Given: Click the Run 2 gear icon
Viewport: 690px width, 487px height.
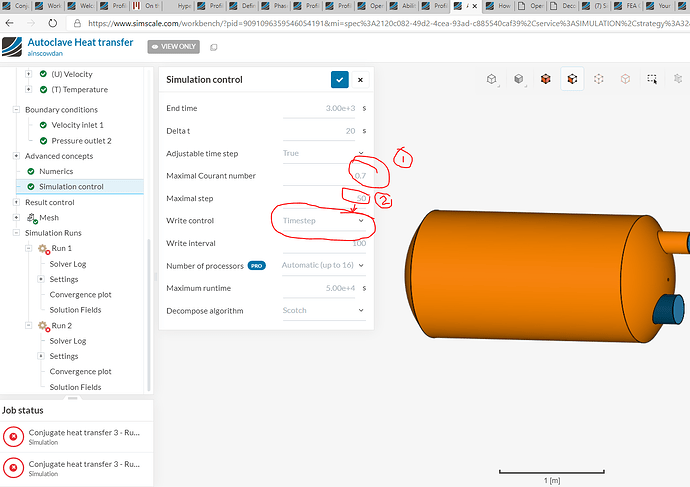Looking at the screenshot, I should 43,326.
